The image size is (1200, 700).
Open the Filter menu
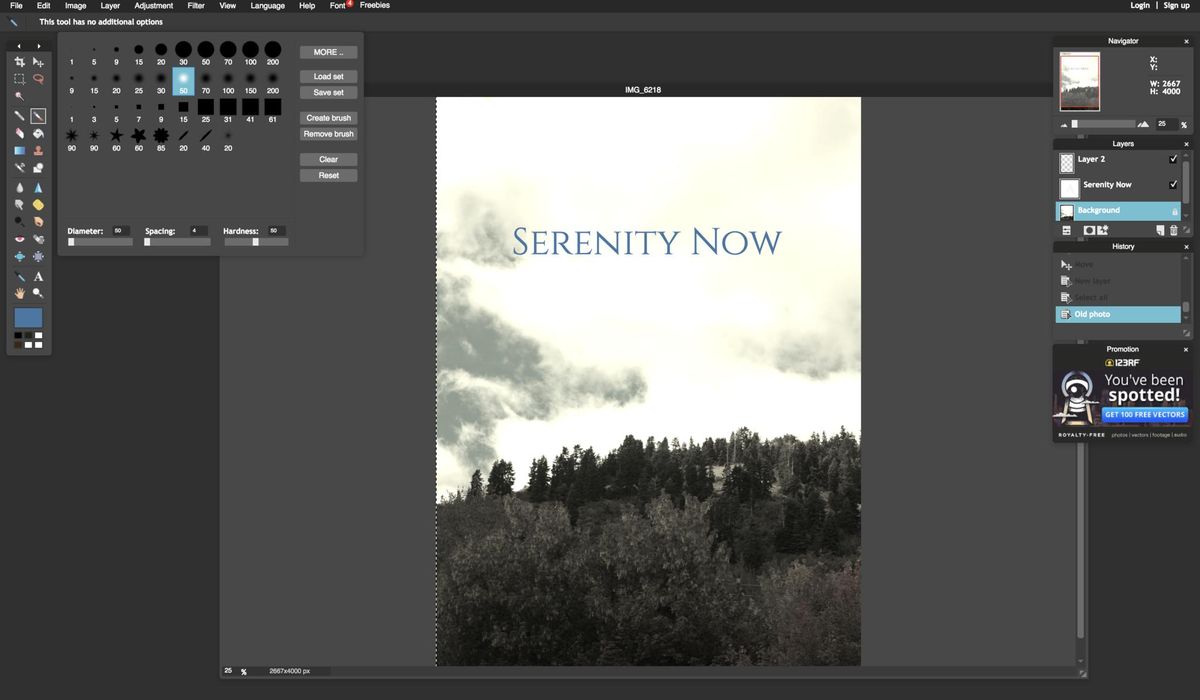click(x=195, y=5)
